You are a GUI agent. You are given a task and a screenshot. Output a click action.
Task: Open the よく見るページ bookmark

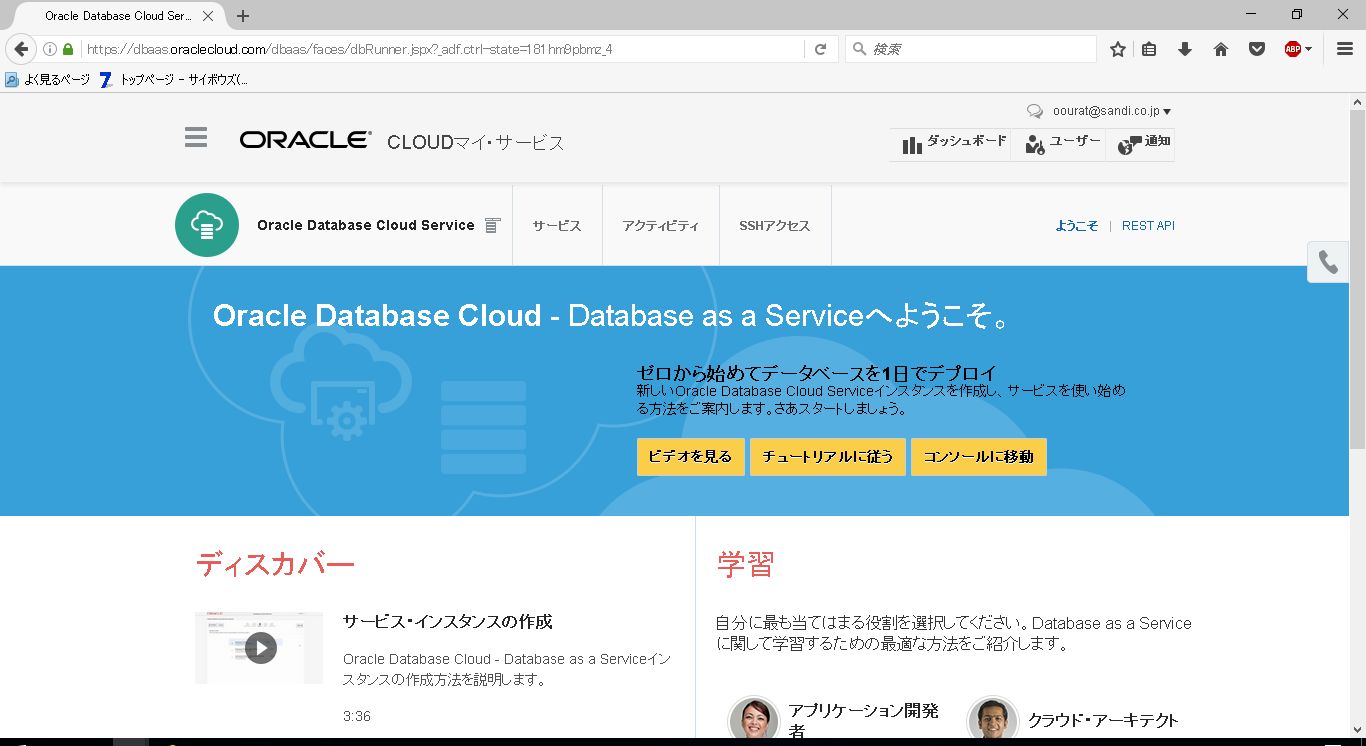pos(47,80)
